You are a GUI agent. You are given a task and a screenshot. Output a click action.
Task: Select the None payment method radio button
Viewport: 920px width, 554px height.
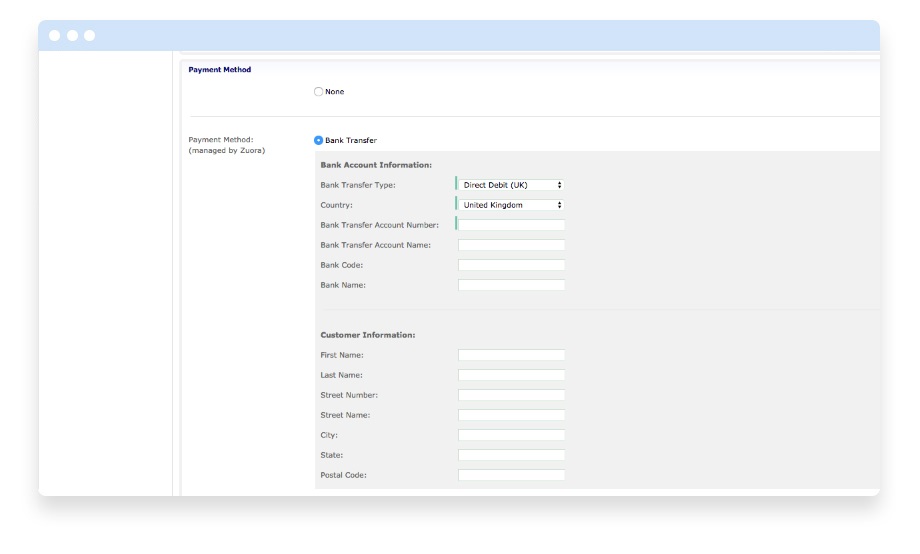point(319,92)
